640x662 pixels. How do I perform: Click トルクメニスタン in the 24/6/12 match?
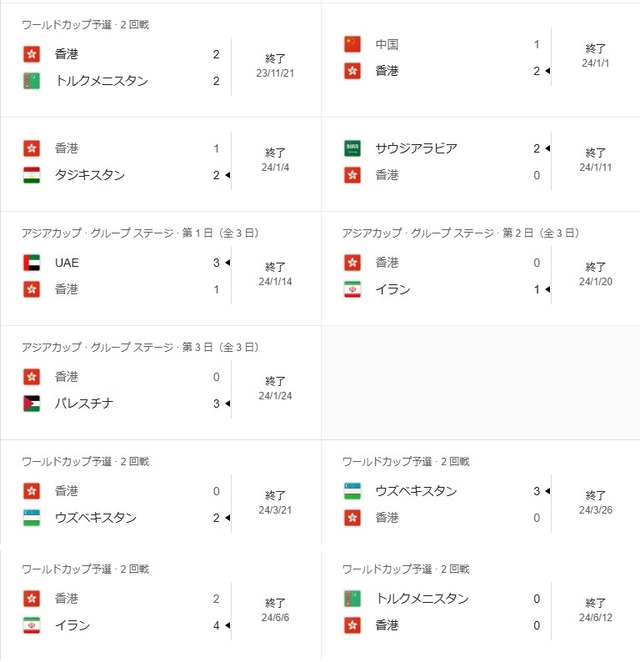pos(422,599)
